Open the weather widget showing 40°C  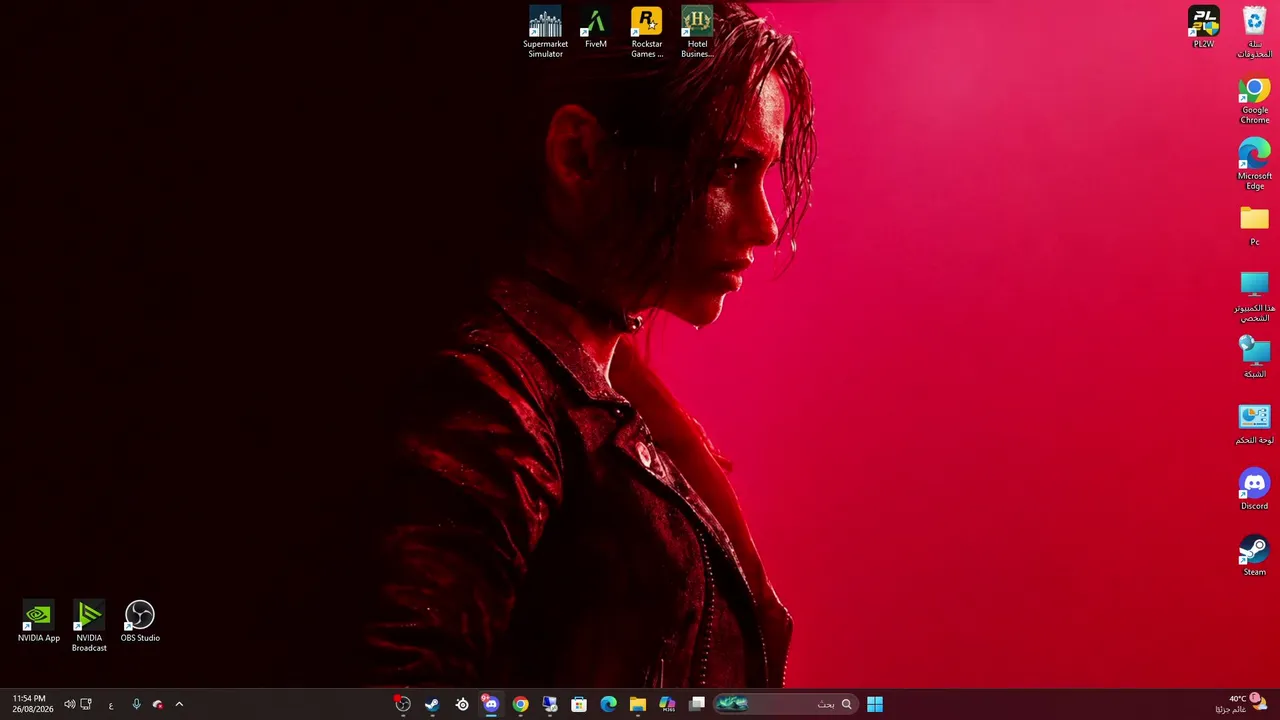pos(1240,704)
